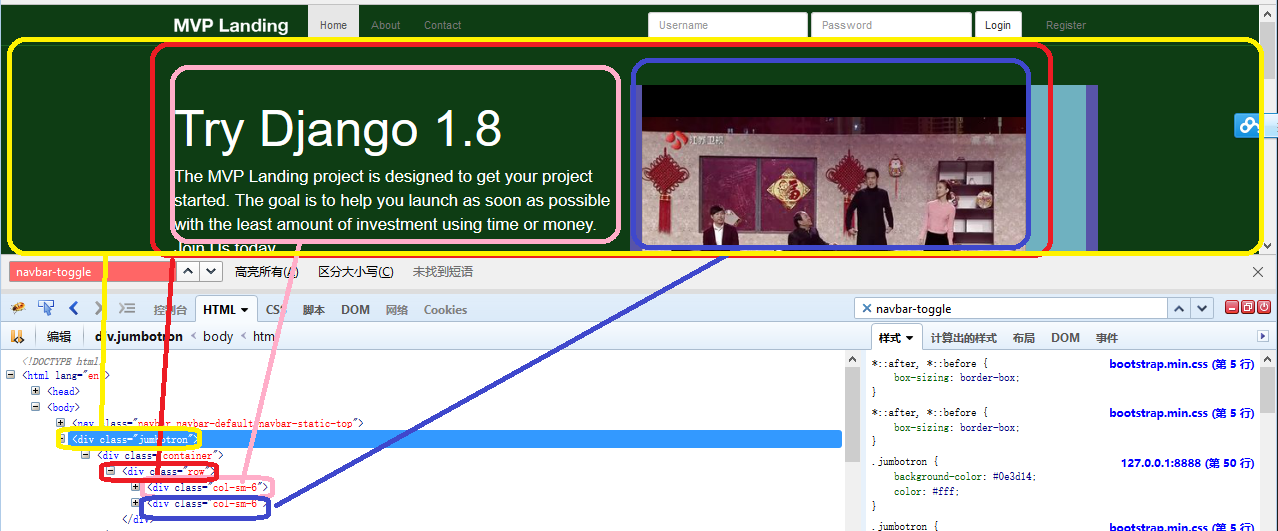
Task: Click find bar next result arrow
Action: coord(211,271)
